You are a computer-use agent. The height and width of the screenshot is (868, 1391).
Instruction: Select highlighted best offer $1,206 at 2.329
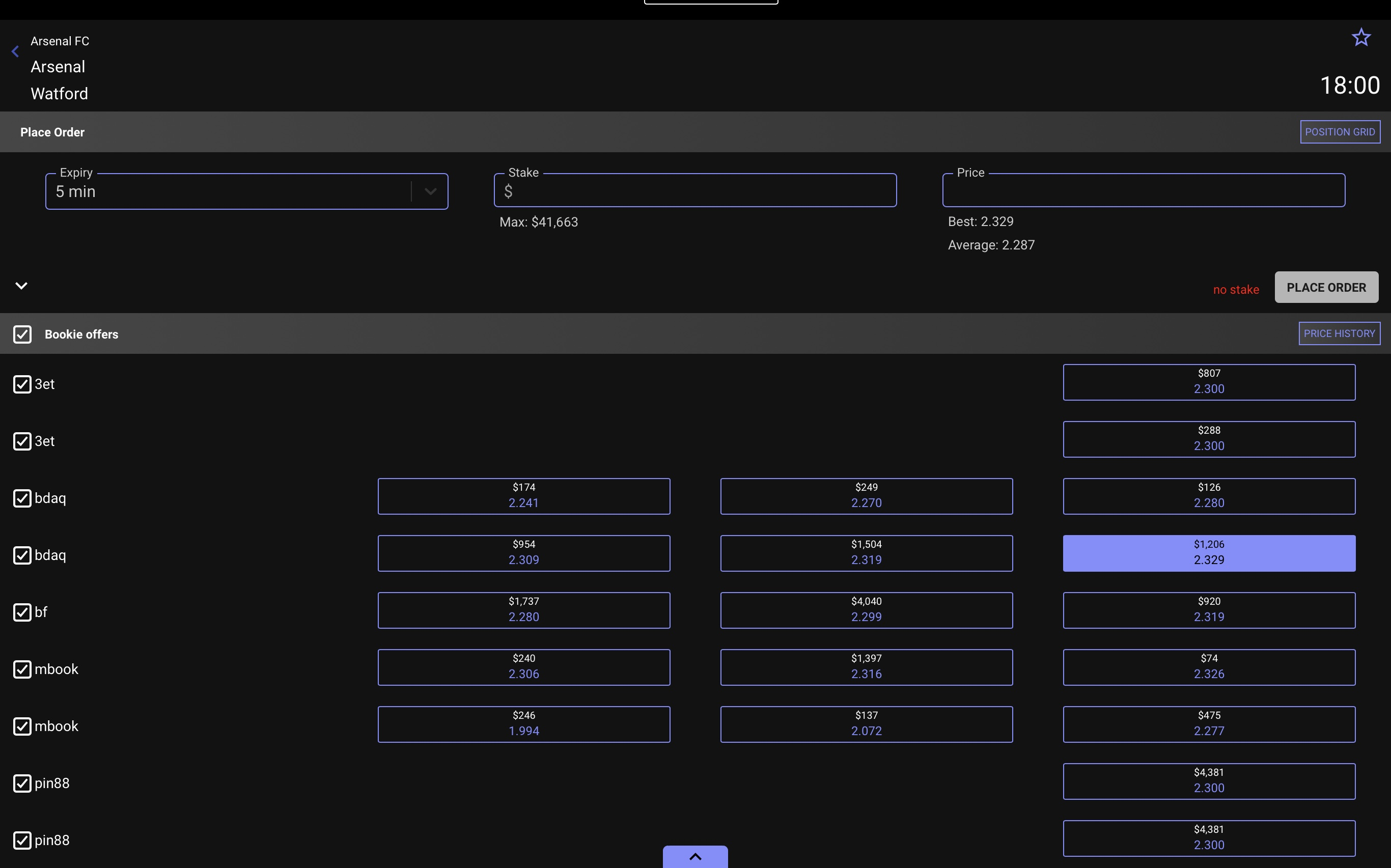click(1209, 553)
